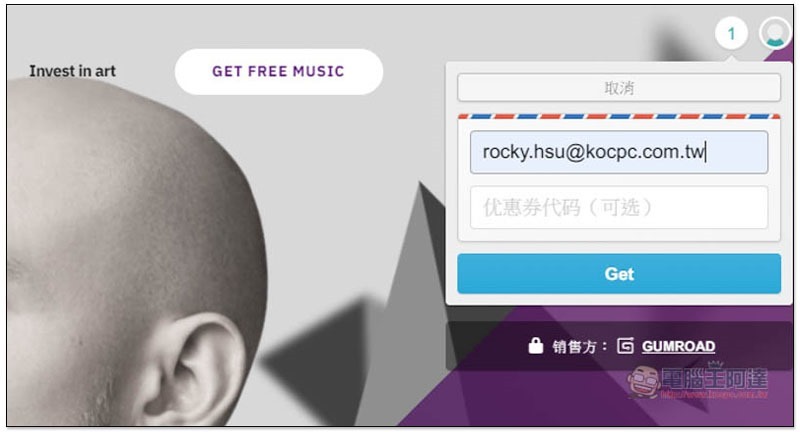The image size is (800, 432).
Task: Click the blue Get button
Action: (619, 274)
